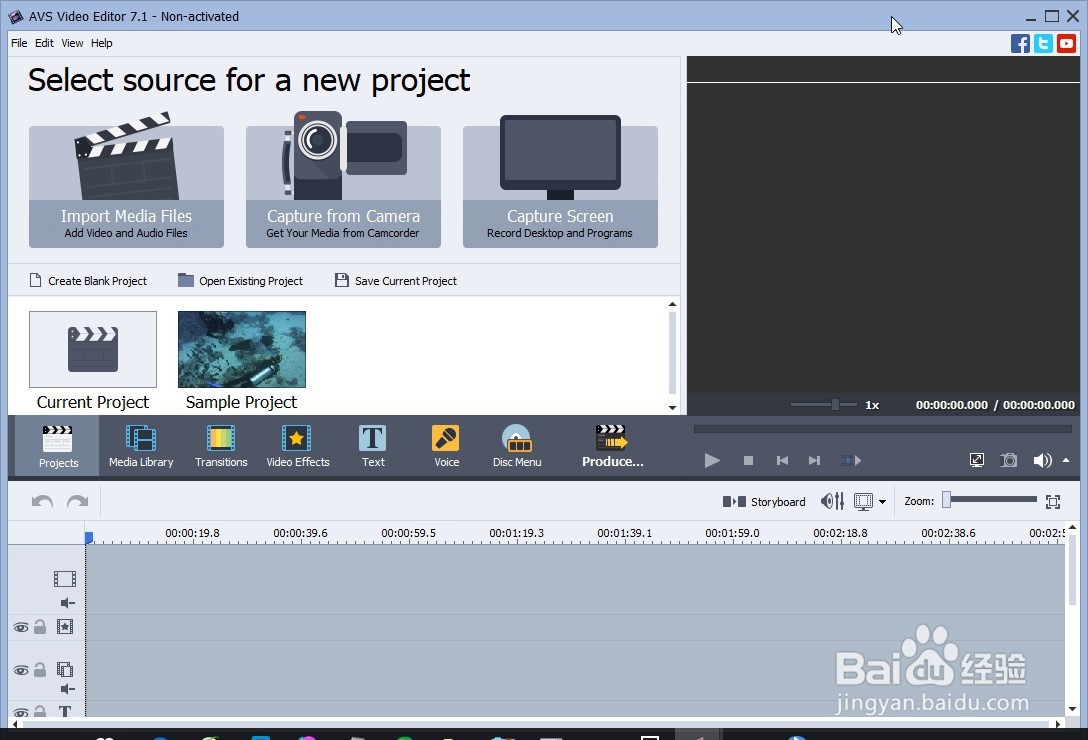The image size is (1088, 740).
Task: Select the Text tool tab
Action: pos(373,446)
